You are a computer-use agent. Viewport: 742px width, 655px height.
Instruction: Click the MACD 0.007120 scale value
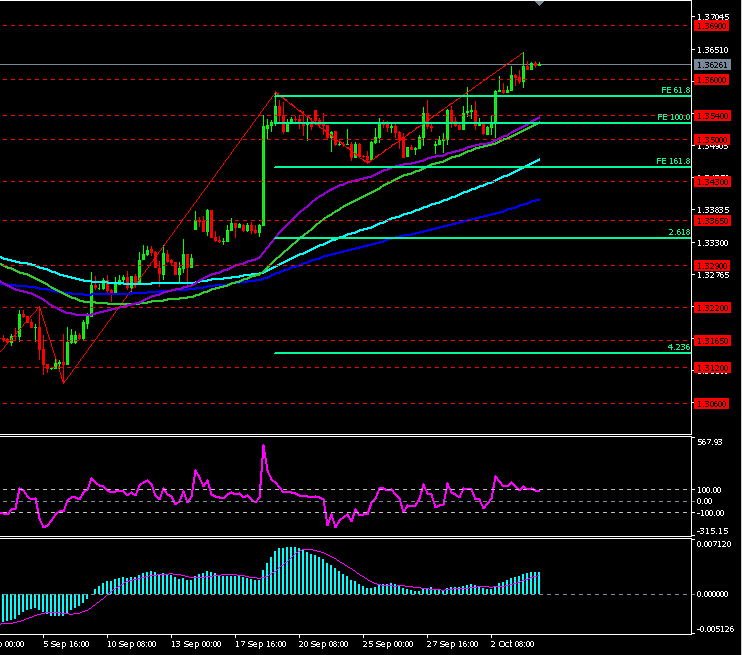click(x=714, y=545)
